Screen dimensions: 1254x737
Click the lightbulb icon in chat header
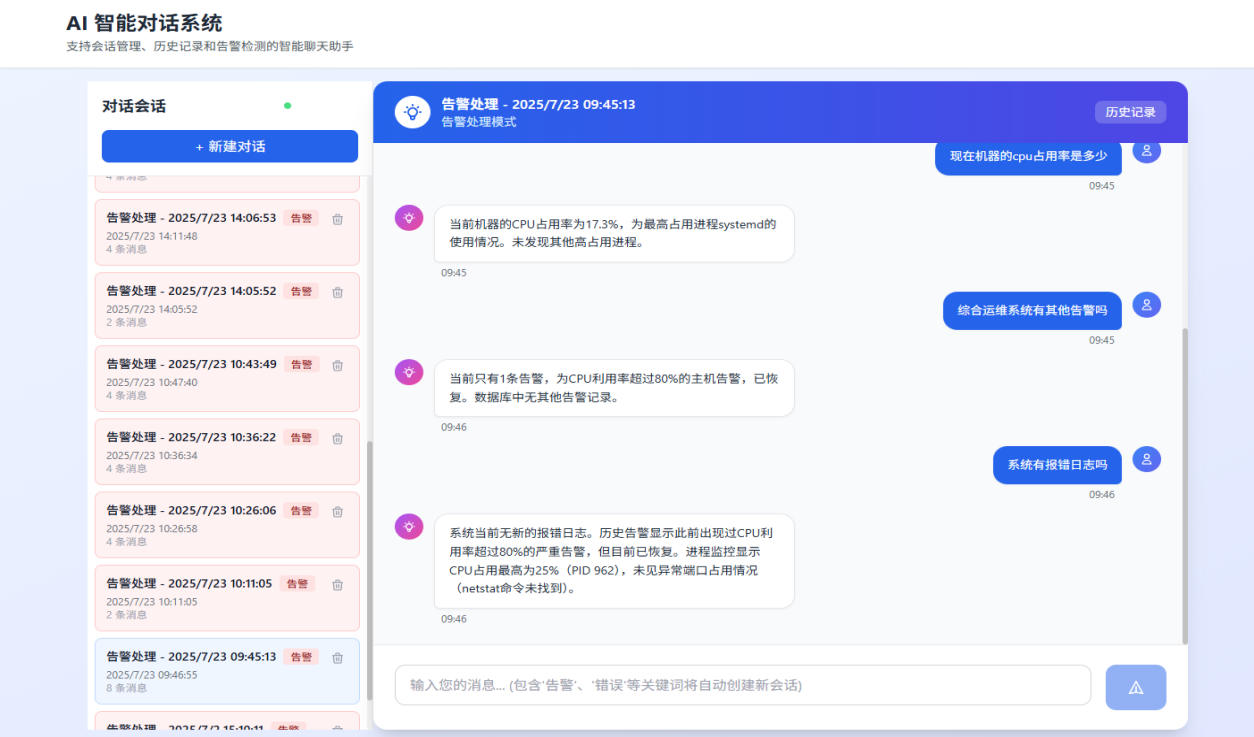coord(411,113)
